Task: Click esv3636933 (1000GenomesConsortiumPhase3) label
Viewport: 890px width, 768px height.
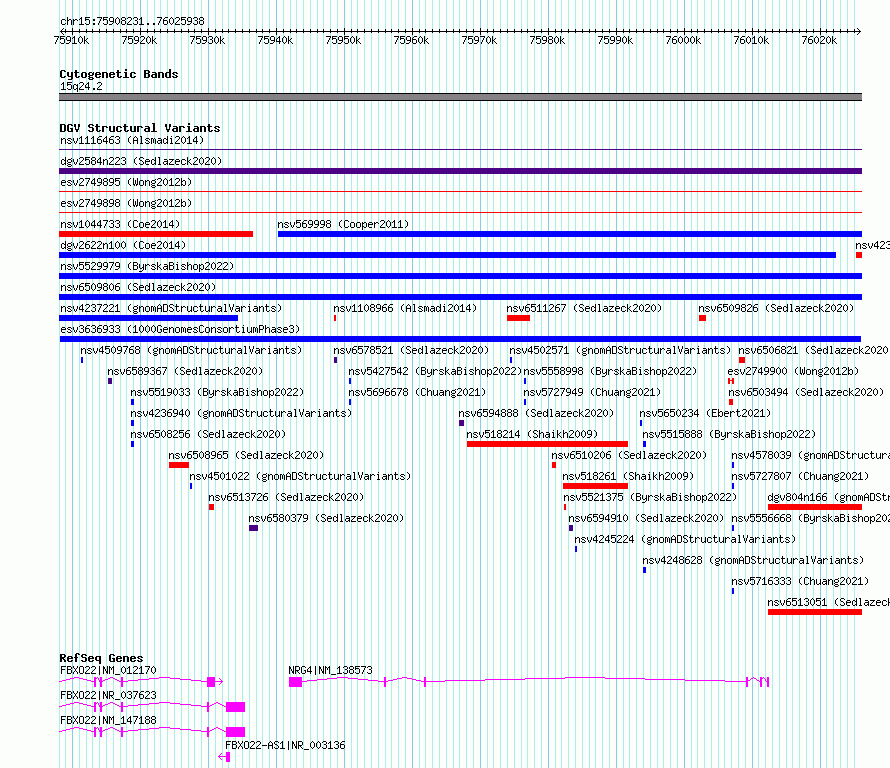Action: click(x=180, y=329)
